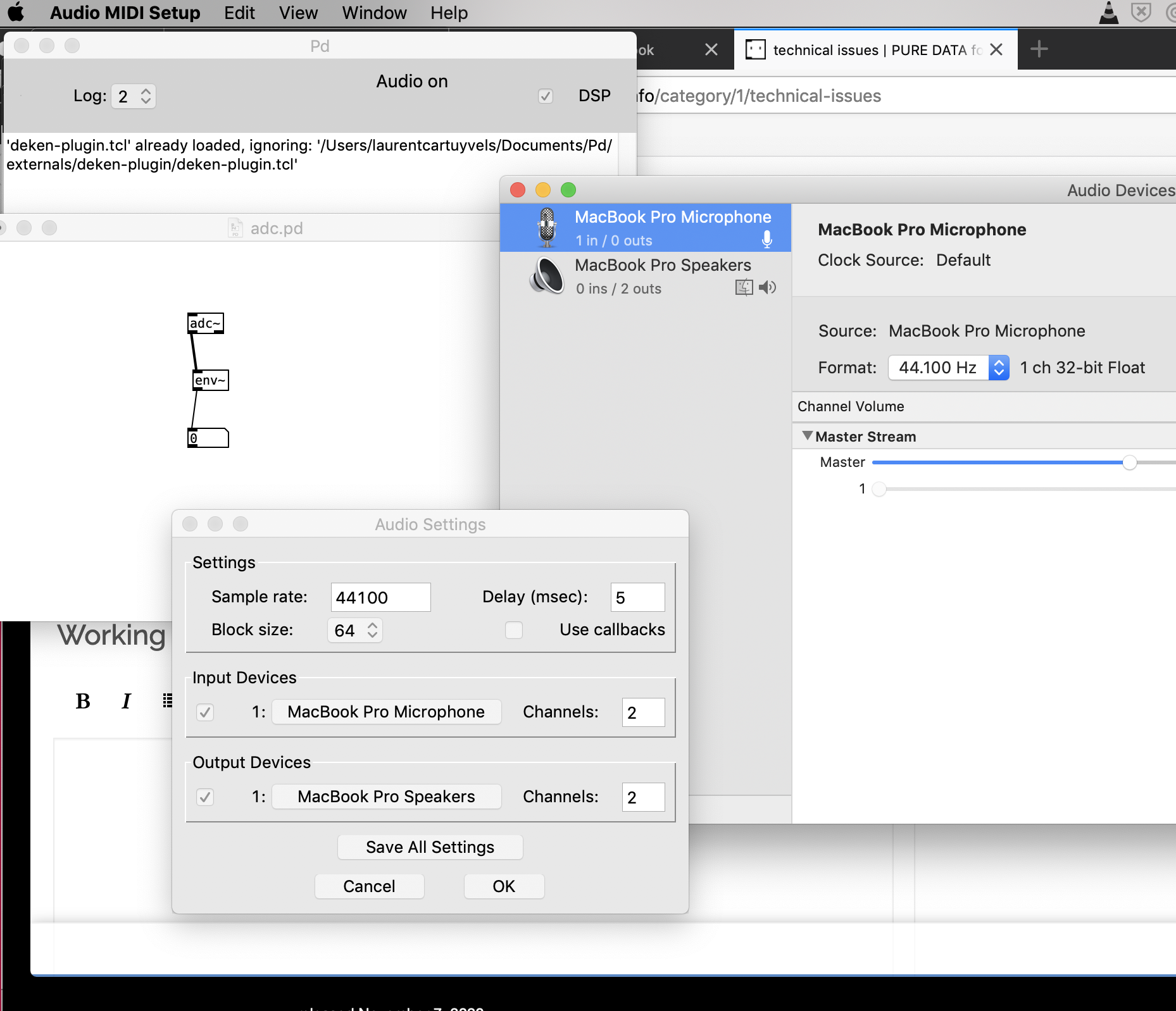Open the Block size dropdown

(x=355, y=630)
